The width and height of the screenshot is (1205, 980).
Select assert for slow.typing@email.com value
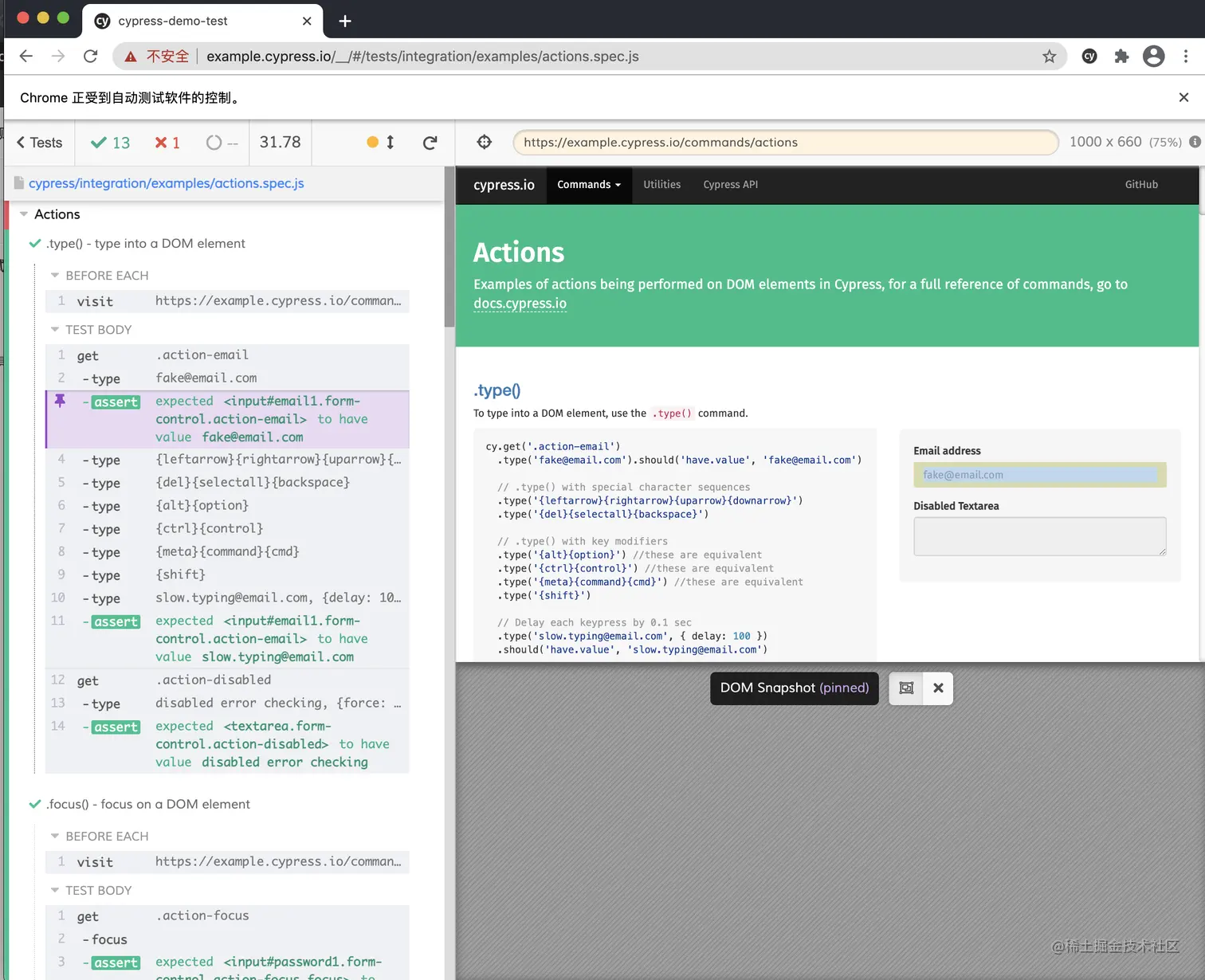[227, 639]
